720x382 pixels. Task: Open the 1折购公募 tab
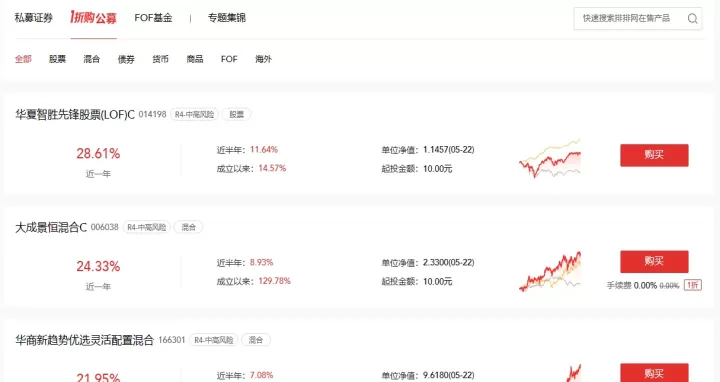click(x=93, y=18)
